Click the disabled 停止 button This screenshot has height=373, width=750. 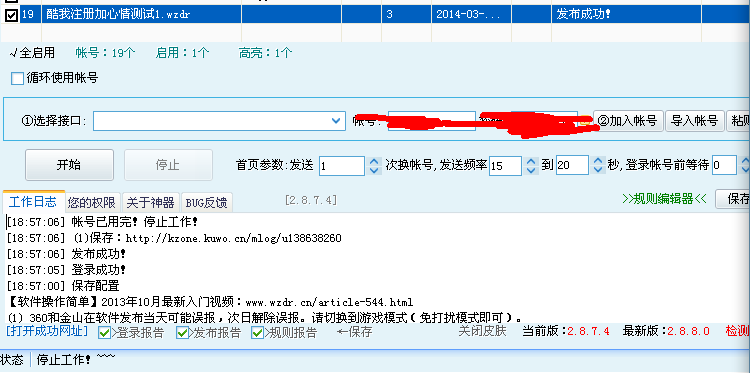coord(168,165)
